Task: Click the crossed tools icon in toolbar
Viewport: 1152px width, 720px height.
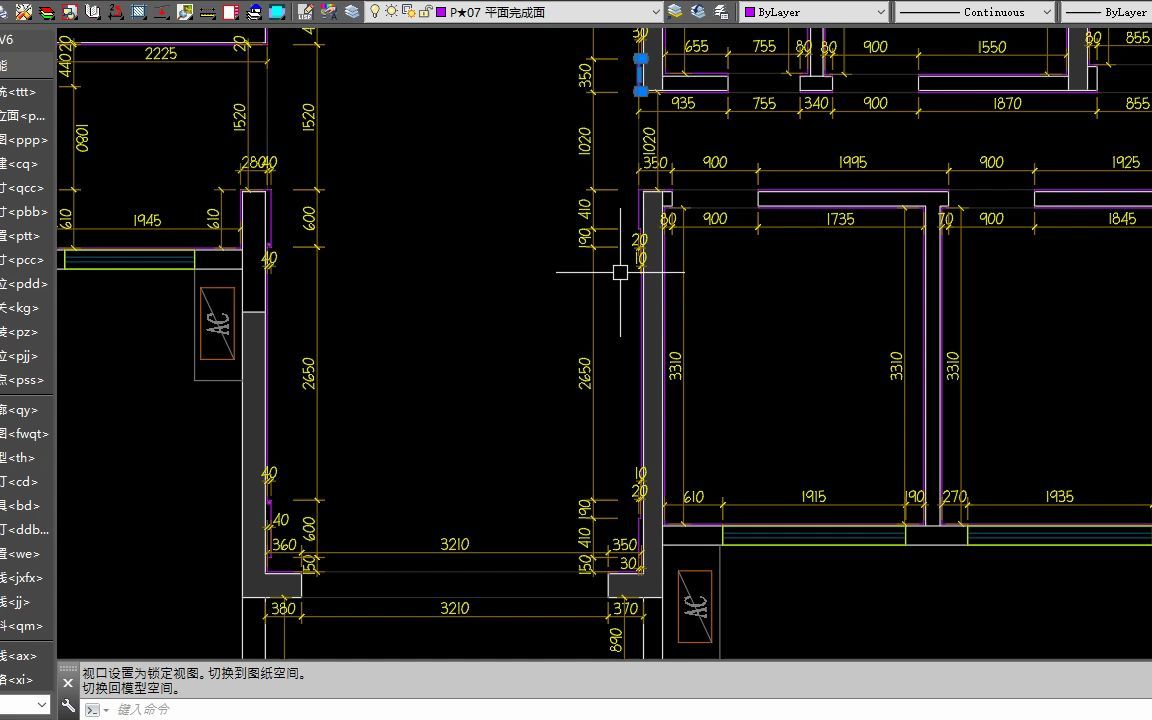Action: tap(24, 12)
